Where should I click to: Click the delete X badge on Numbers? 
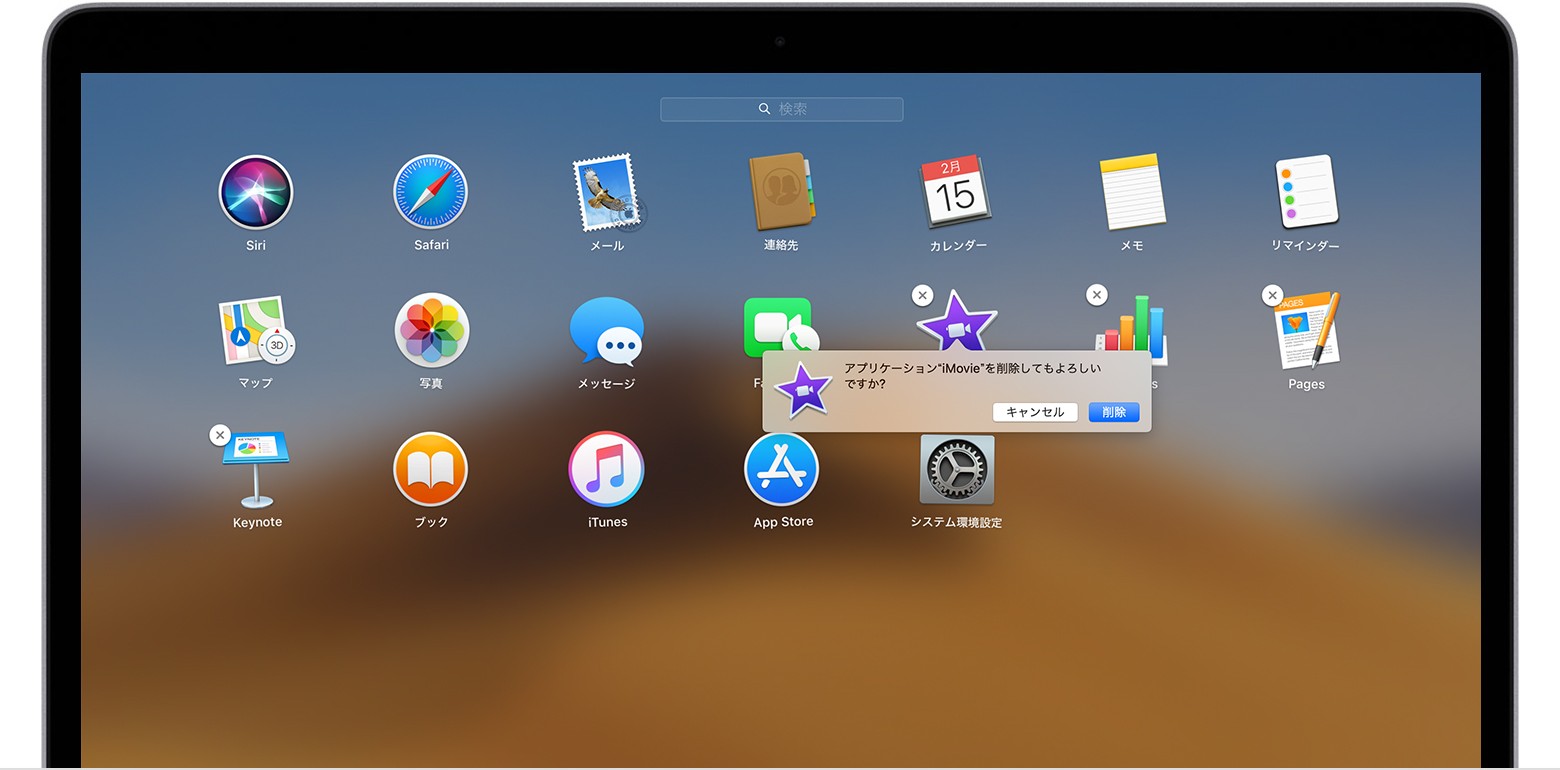[x=1097, y=295]
